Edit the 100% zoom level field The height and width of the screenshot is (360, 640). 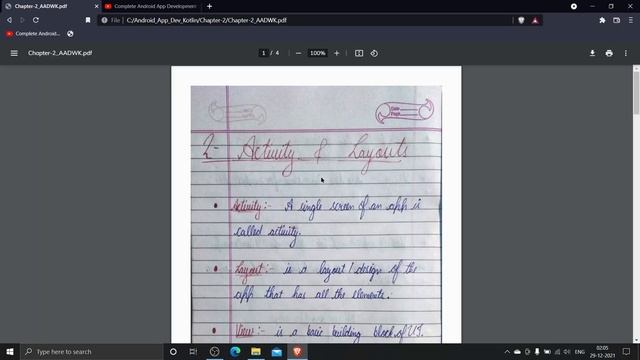[x=318, y=53]
